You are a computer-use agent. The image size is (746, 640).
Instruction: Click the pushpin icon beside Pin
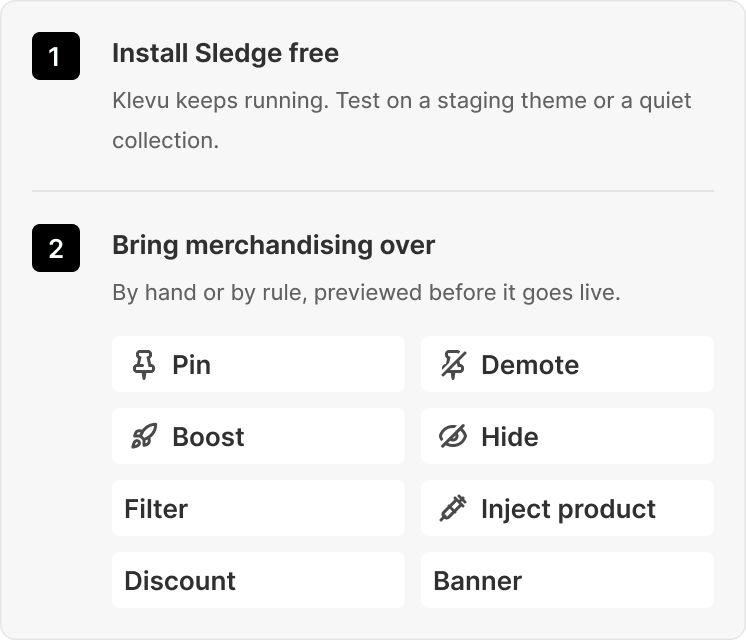144,365
